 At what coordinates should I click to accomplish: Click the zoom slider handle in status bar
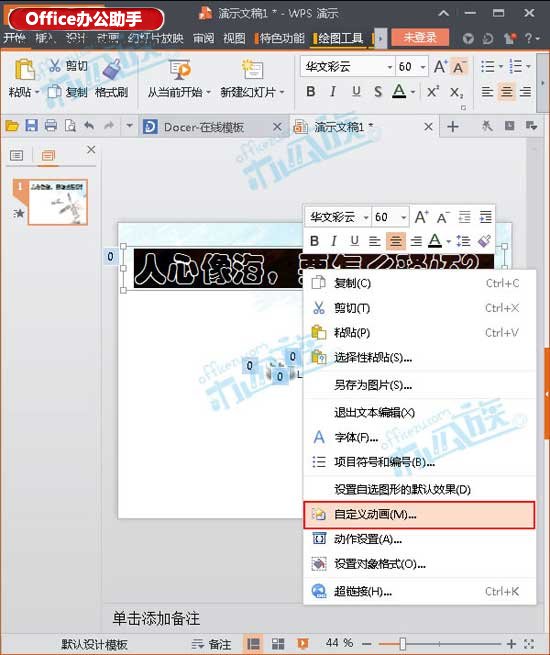pos(403,644)
